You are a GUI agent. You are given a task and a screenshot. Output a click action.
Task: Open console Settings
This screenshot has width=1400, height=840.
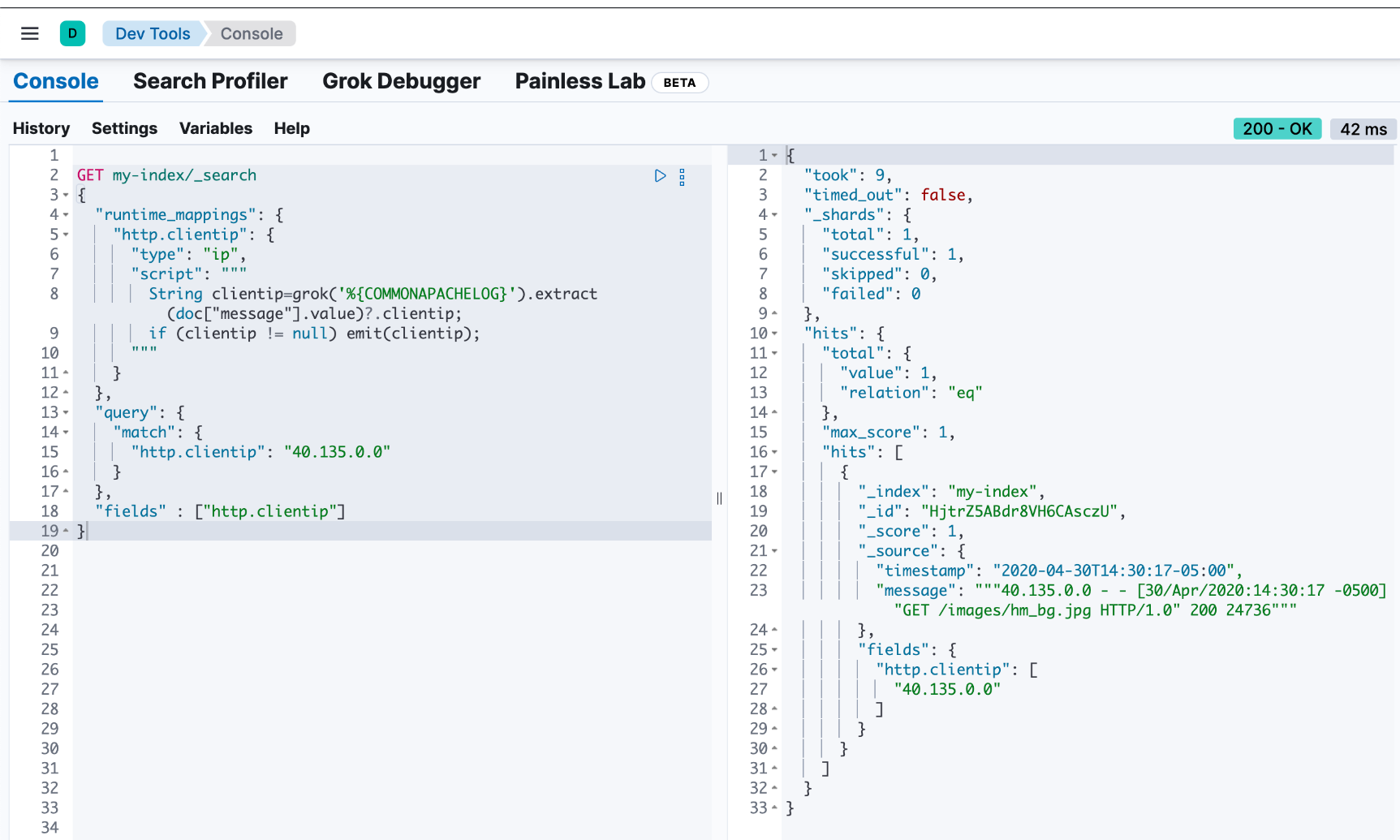124,128
